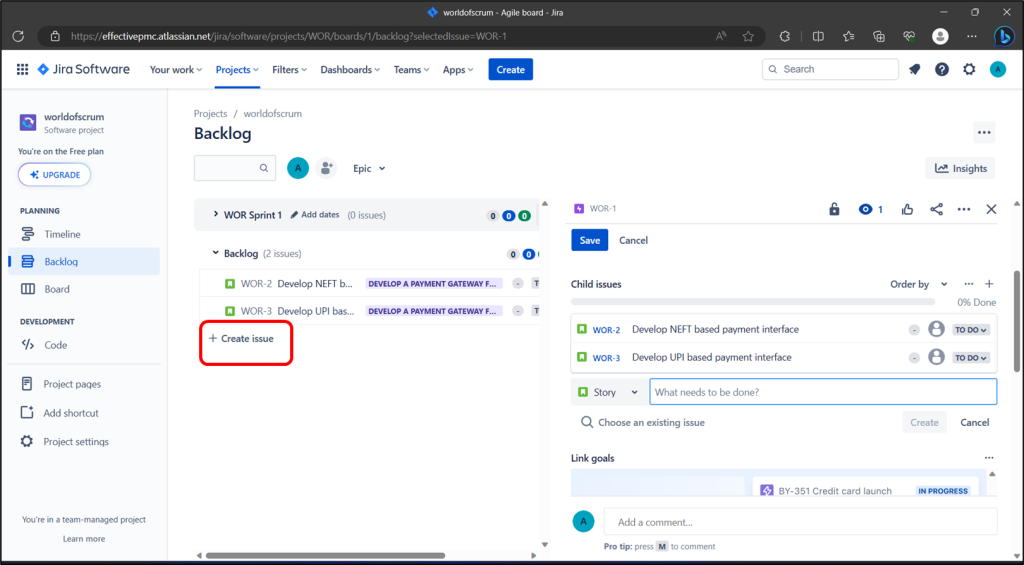This screenshot has width=1024, height=565.
Task: Click the thumbs up vote icon
Action: (x=907, y=209)
